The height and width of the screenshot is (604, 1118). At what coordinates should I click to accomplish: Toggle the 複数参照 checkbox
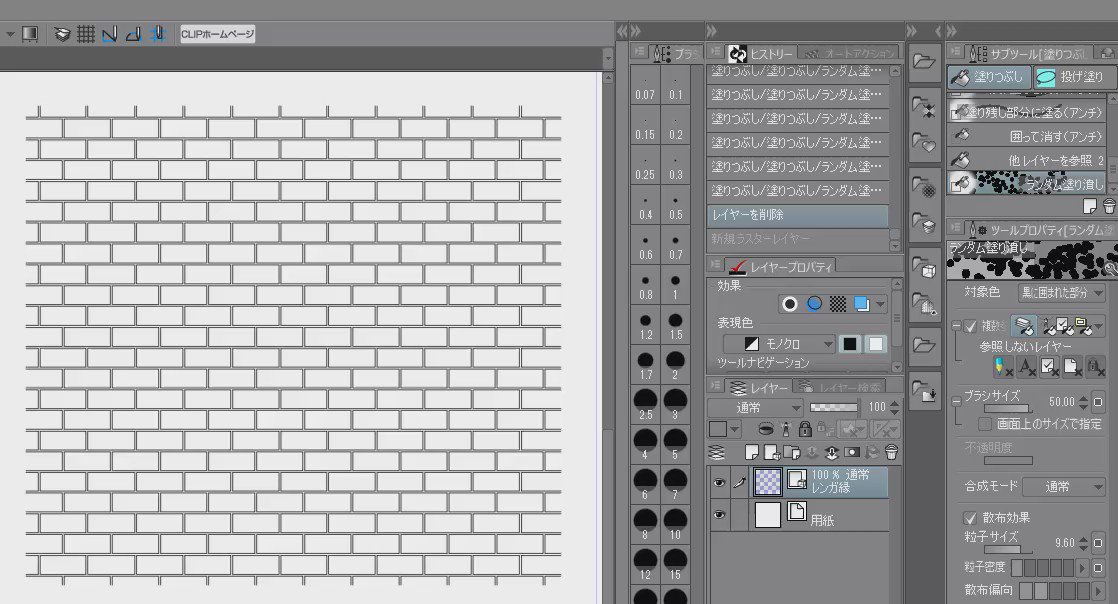click(x=970, y=326)
